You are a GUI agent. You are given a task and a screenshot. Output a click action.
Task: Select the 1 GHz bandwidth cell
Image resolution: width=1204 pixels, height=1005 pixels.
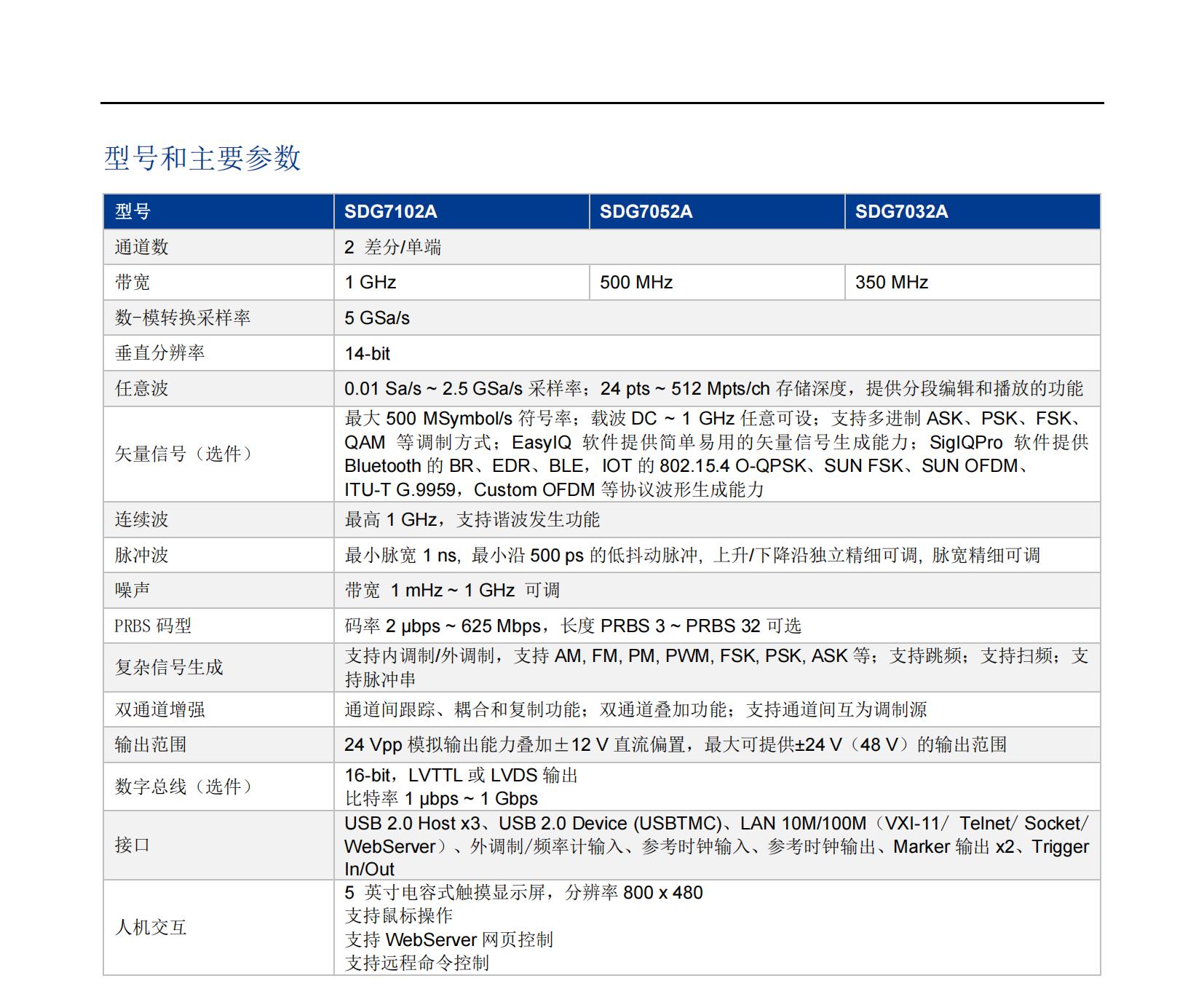pyautogui.click(x=371, y=283)
